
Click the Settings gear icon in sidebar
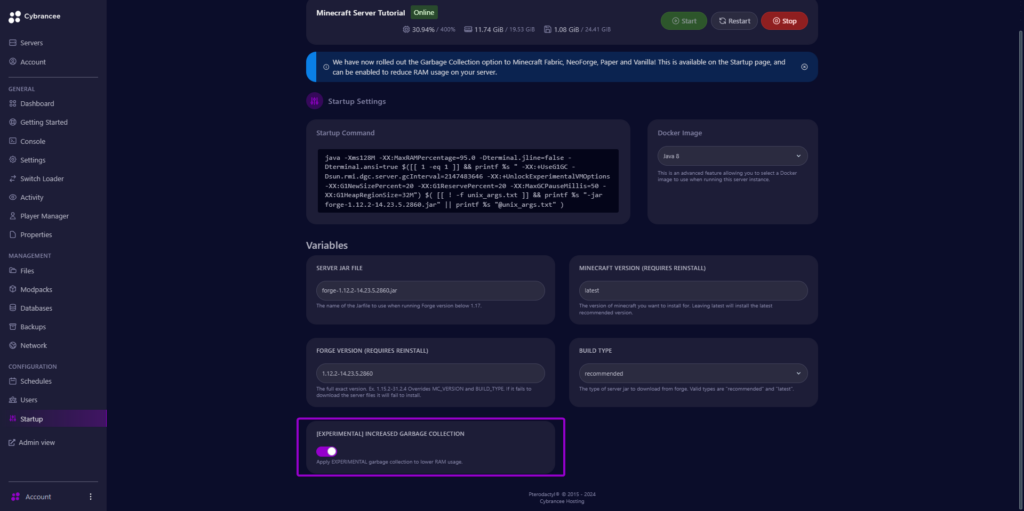coord(13,159)
